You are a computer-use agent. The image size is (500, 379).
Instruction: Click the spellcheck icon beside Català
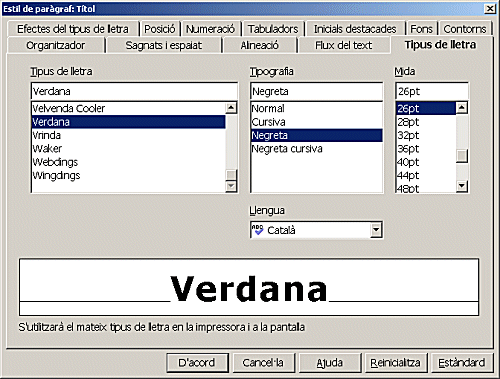pyautogui.click(x=258, y=230)
